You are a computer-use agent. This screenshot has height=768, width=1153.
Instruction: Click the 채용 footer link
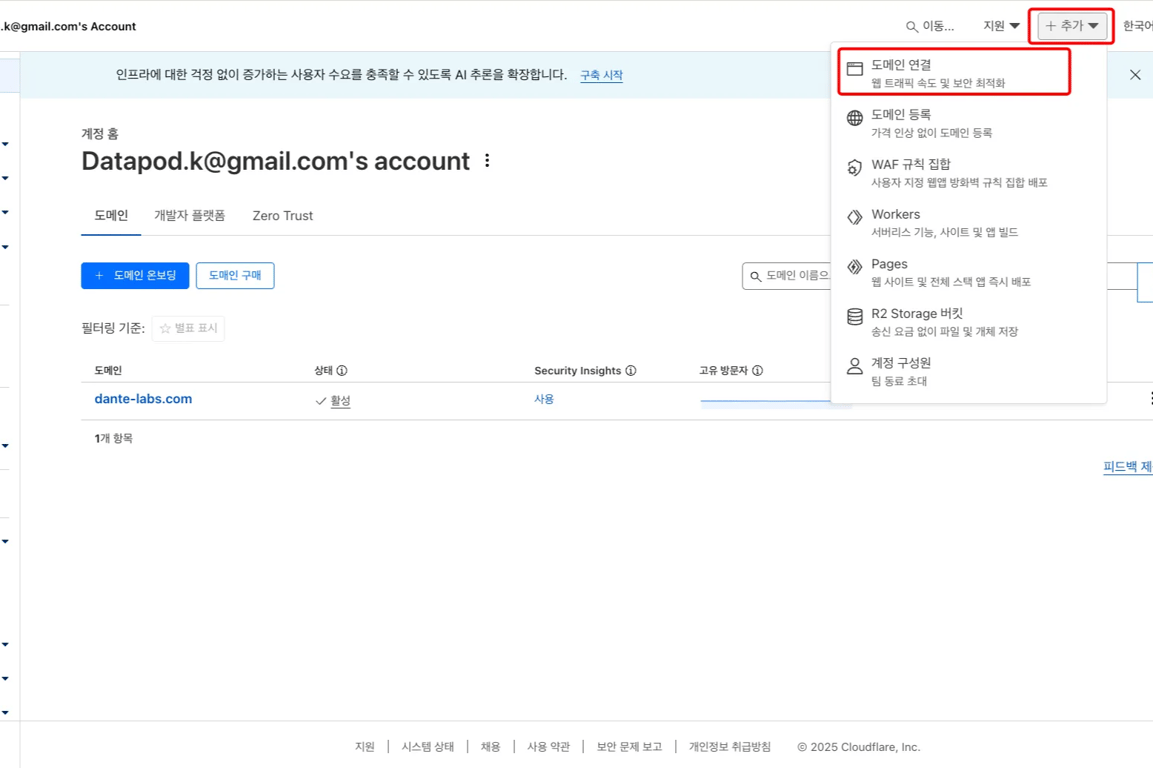(490, 747)
